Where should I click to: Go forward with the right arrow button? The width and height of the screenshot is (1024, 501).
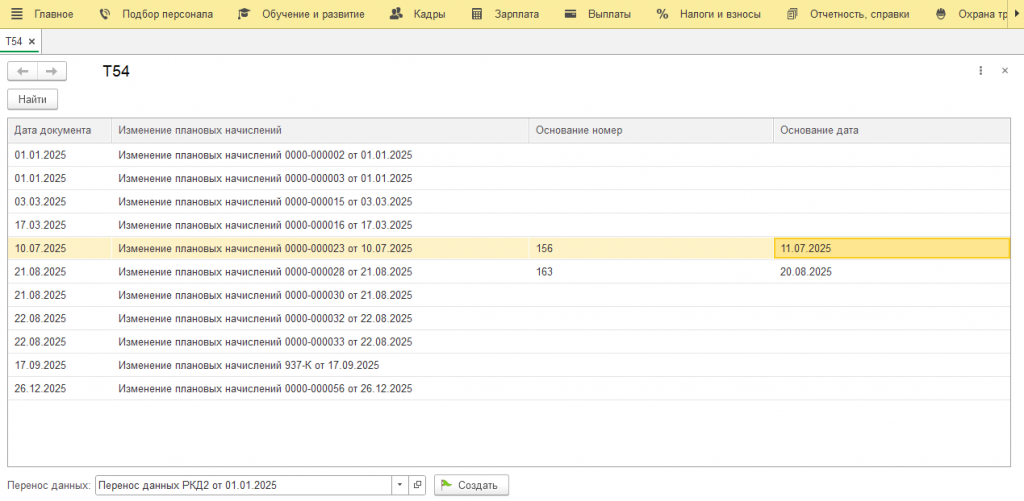pos(52,71)
